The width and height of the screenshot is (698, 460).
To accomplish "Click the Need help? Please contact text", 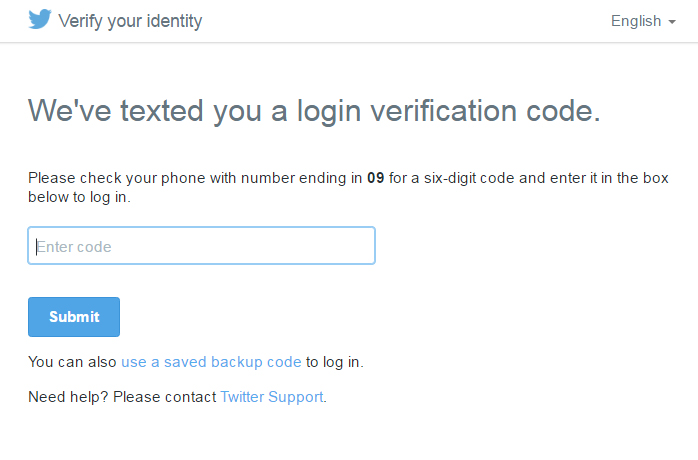I will pos(122,397).
